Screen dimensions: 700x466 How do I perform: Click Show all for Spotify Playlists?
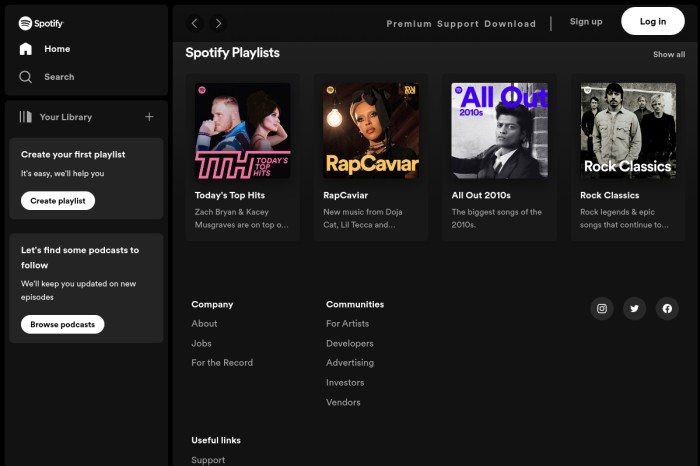(x=669, y=54)
